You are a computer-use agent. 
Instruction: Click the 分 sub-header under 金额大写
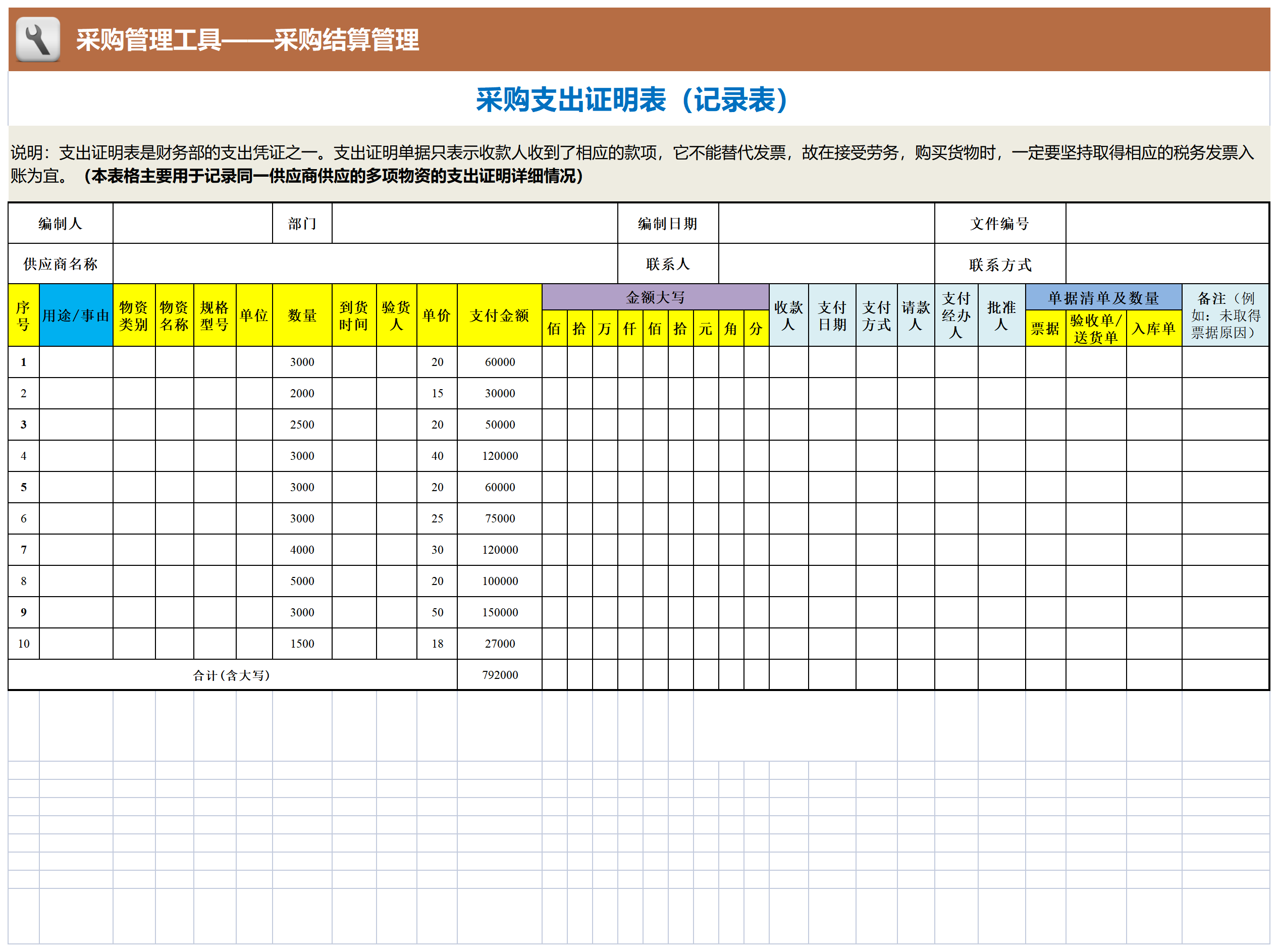coord(756,328)
